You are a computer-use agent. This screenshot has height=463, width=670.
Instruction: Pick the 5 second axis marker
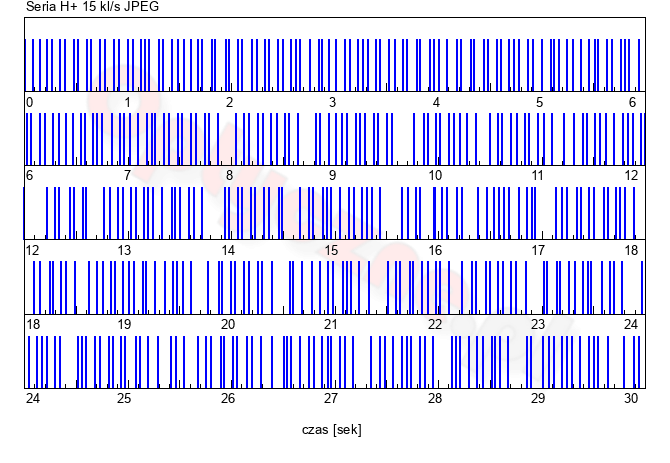(x=539, y=102)
